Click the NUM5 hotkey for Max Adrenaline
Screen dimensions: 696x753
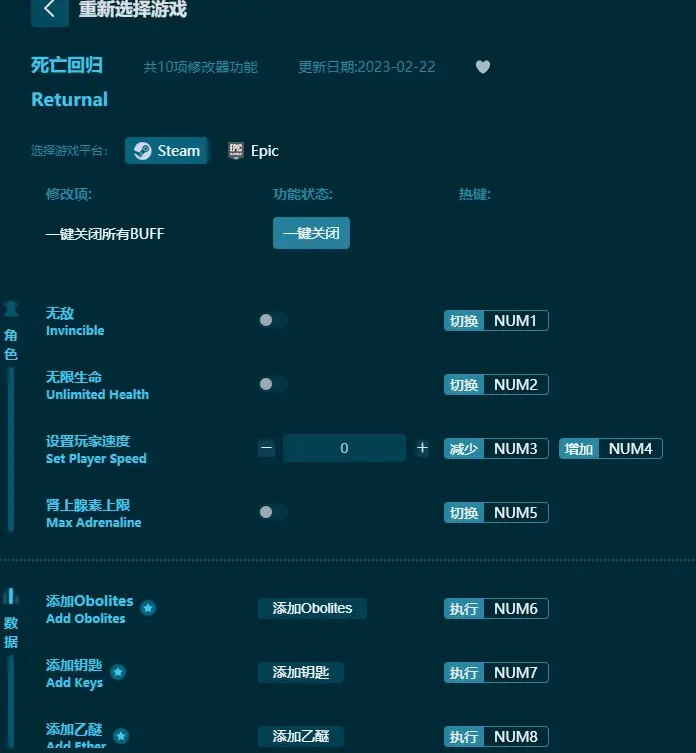pyautogui.click(x=496, y=512)
